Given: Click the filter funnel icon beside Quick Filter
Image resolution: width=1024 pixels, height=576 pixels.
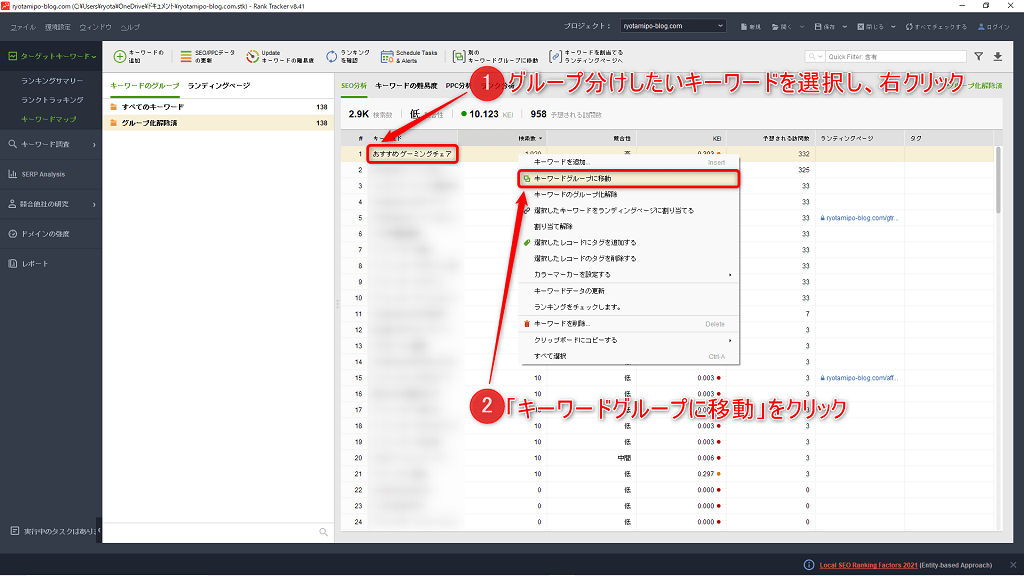Looking at the screenshot, I should click(x=978, y=57).
